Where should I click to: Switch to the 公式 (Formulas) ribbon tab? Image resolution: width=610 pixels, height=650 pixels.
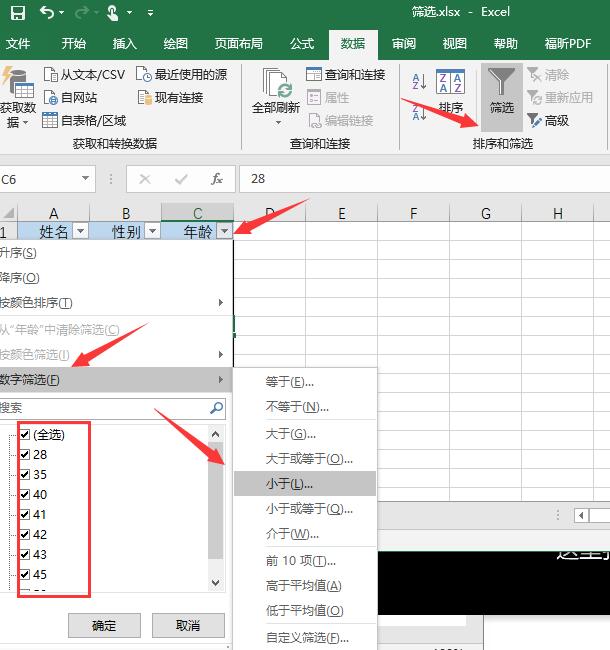coord(301,44)
